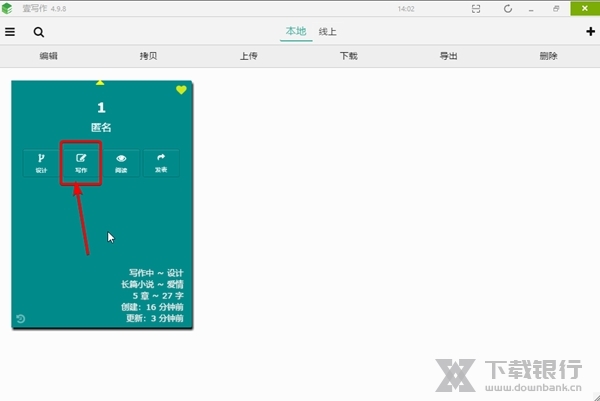Open 写作 (write) on the book card
This screenshot has height=401, width=600.
pos(81,163)
